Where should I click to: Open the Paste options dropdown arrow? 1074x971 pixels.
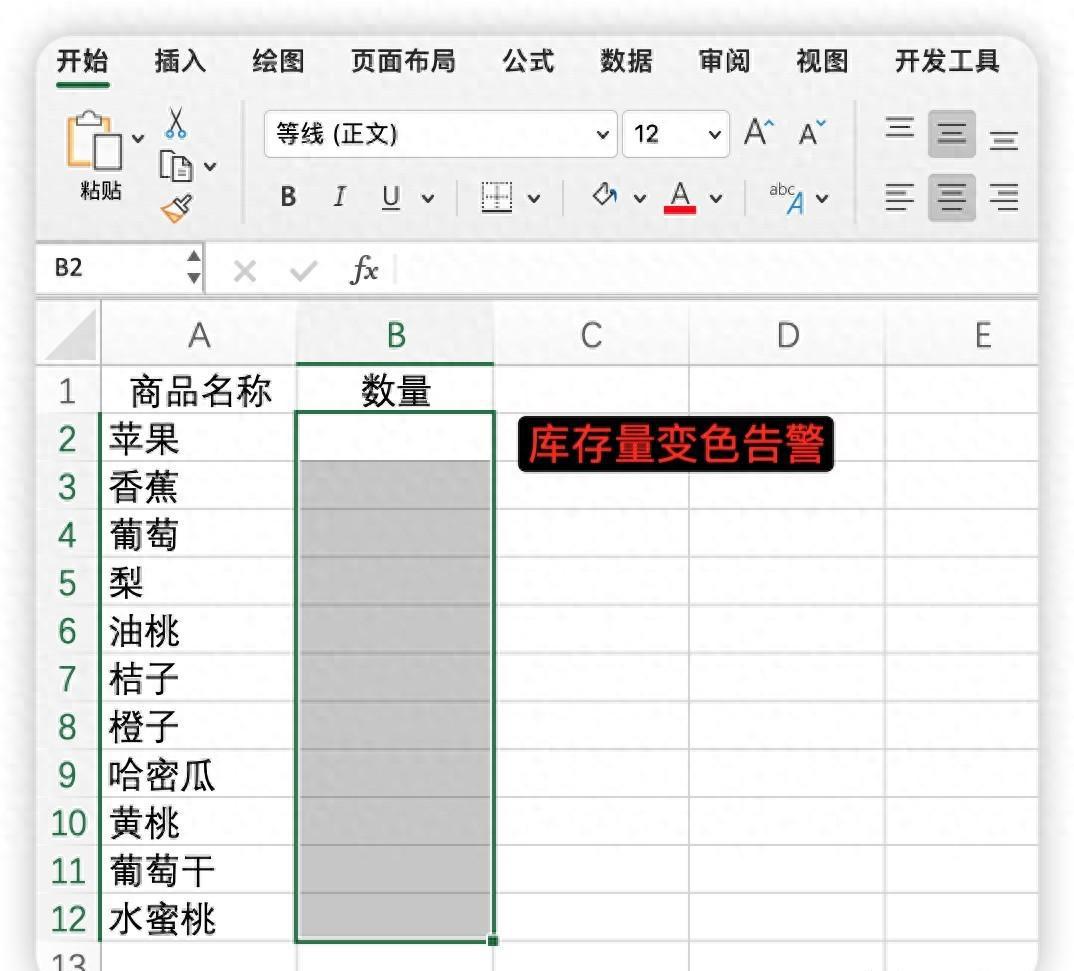[138, 138]
